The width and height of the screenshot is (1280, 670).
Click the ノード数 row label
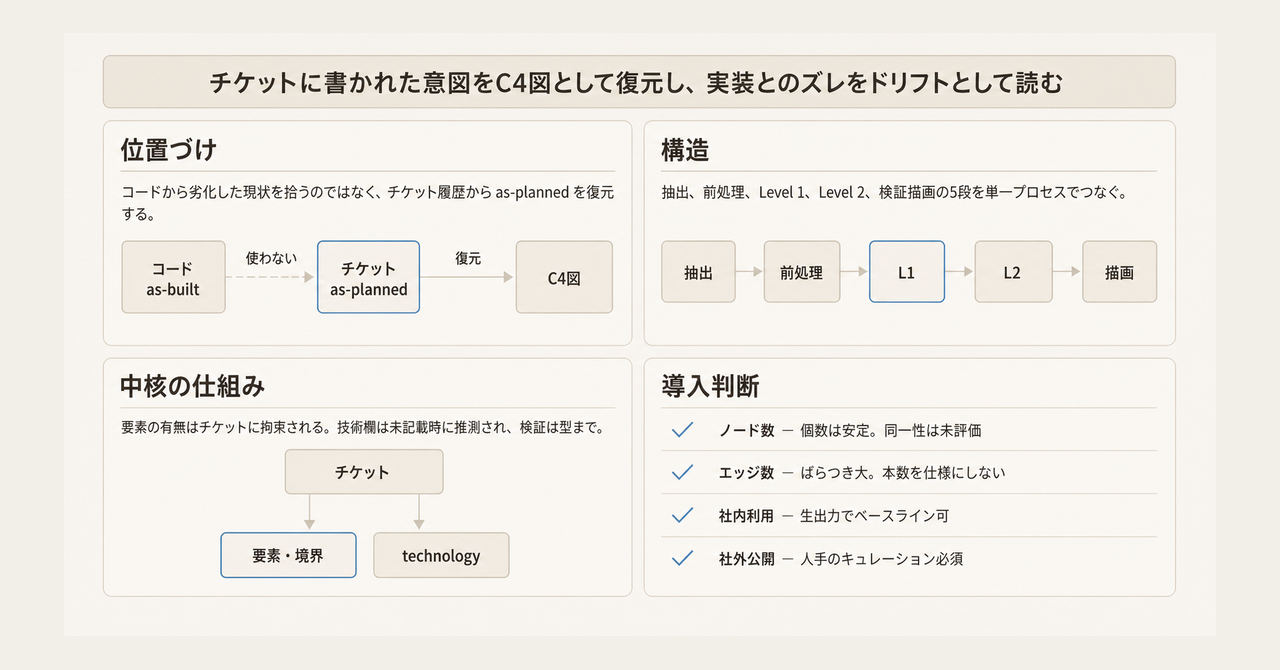click(747, 430)
